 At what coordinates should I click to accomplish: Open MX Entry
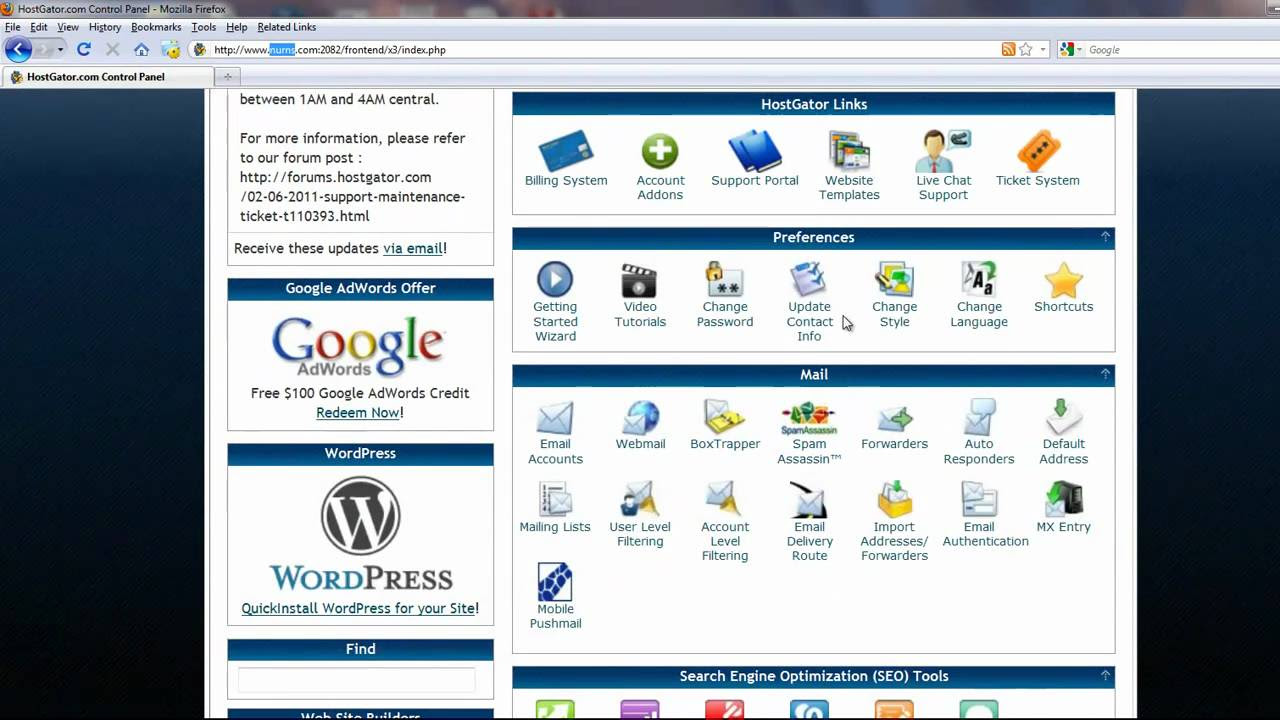click(x=1063, y=508)
